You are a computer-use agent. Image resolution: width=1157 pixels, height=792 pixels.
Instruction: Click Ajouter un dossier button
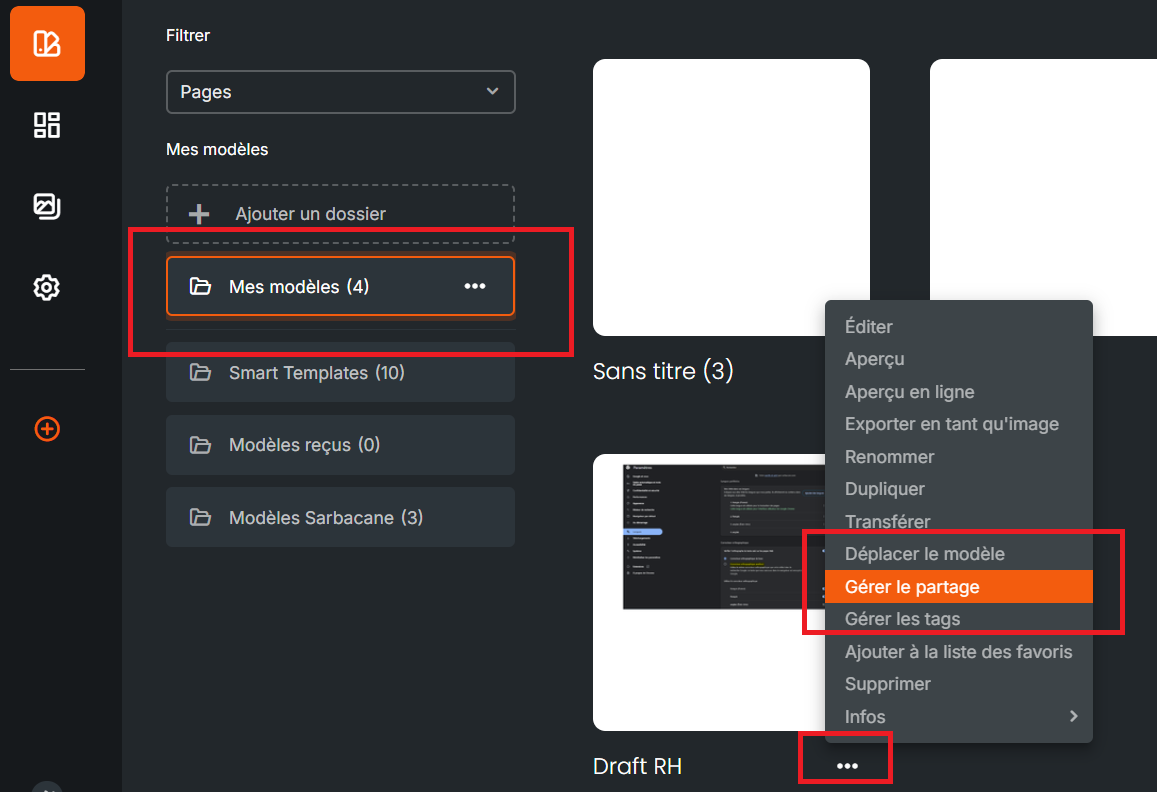(x=340, y=214)
